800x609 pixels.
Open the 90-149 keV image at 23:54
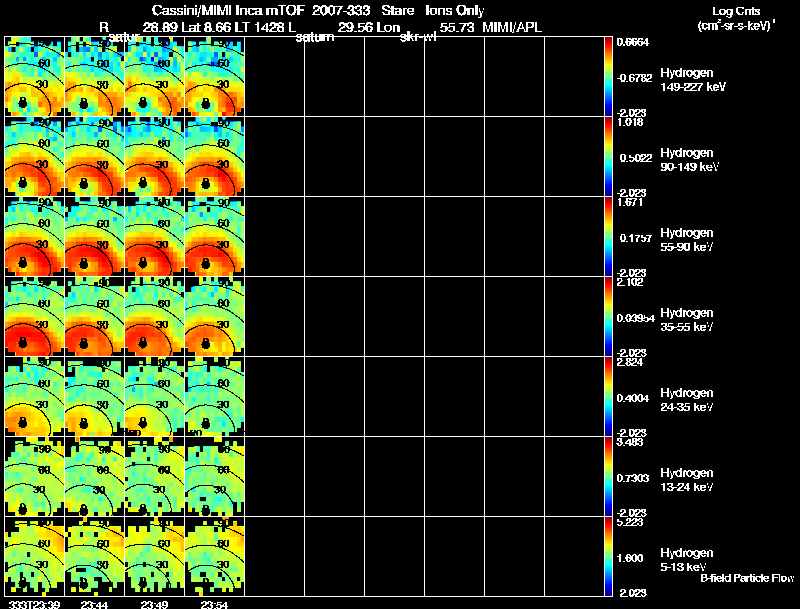[x=215, y=157]
